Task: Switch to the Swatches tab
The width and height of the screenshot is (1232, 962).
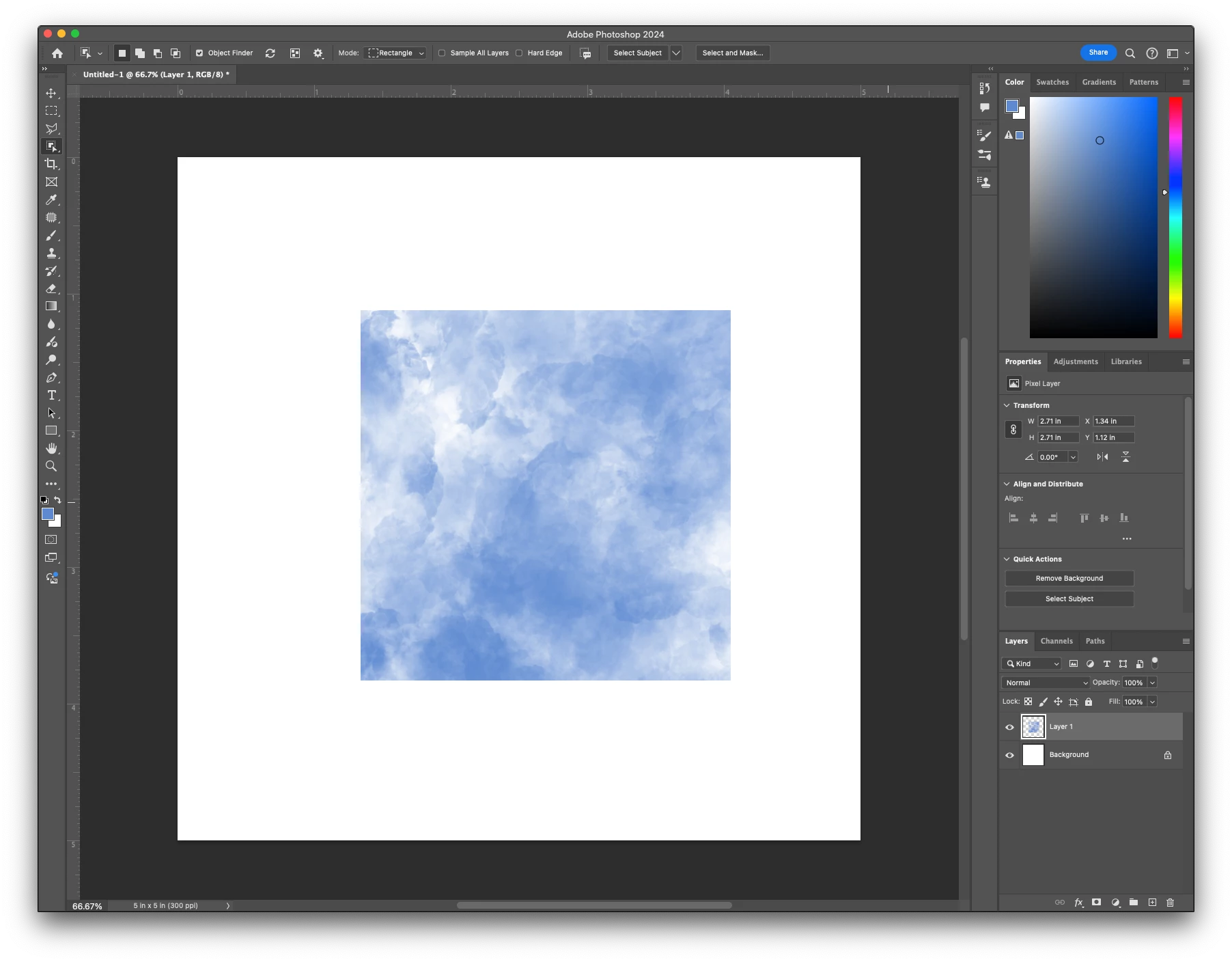Action: [1052, 82]
